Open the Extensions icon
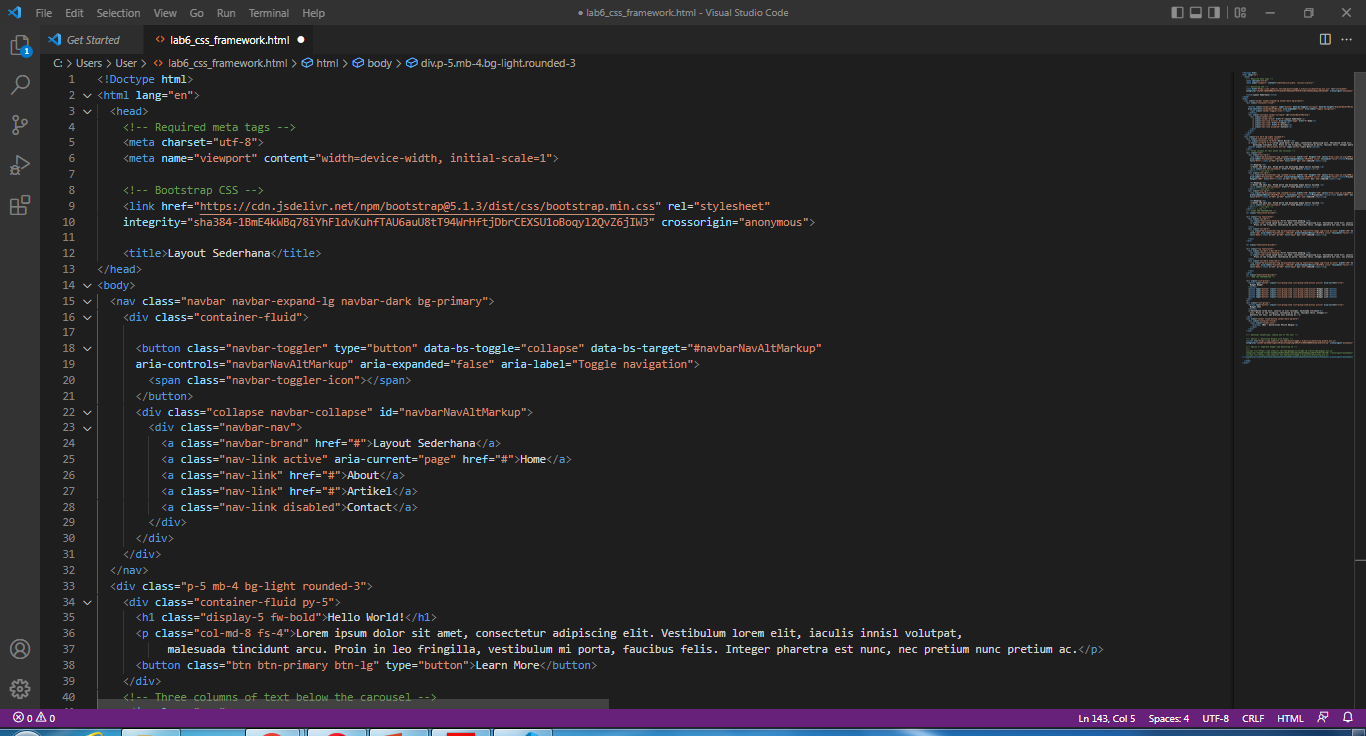Image resolution: width=1366 pixels, height=736 pixels. pyautogui.click(x=20, y=204)
